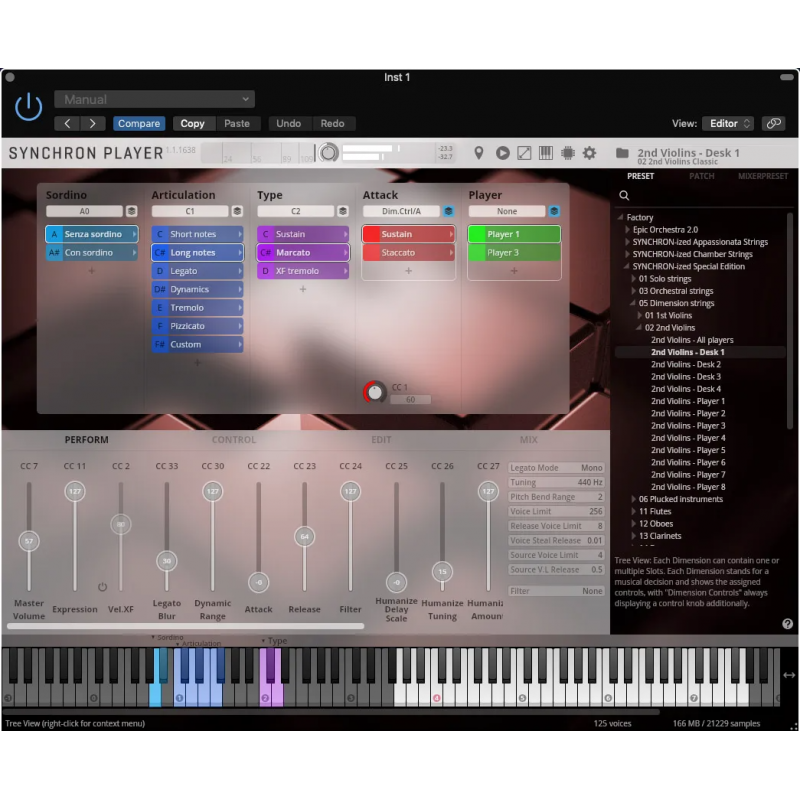The image size is (800, 800).
Task: Open the preset search with magnifier icon
Action: [625, 196]
